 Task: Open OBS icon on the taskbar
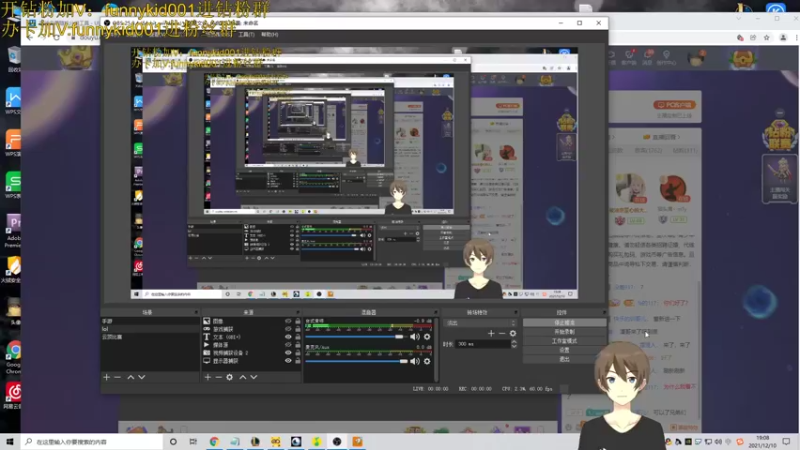(337, 442)
